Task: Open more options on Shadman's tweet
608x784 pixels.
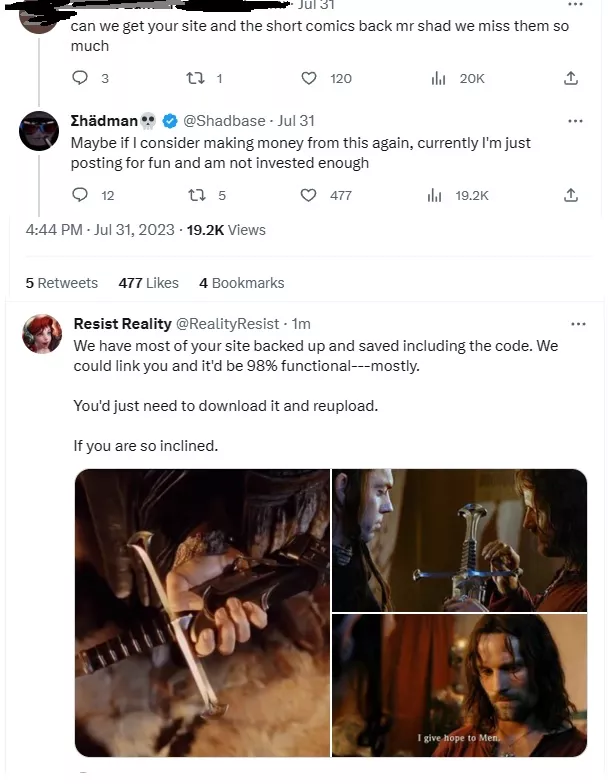Action: [575, 121]
